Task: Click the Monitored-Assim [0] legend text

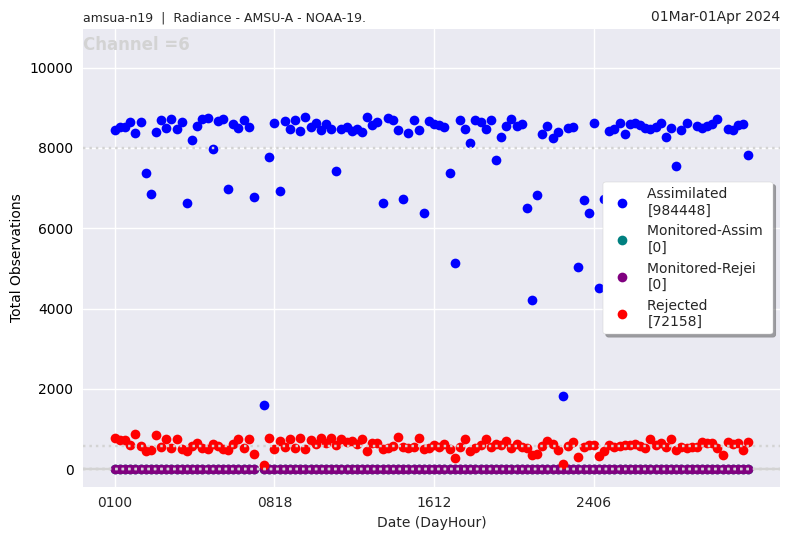Action: [704, 238]
